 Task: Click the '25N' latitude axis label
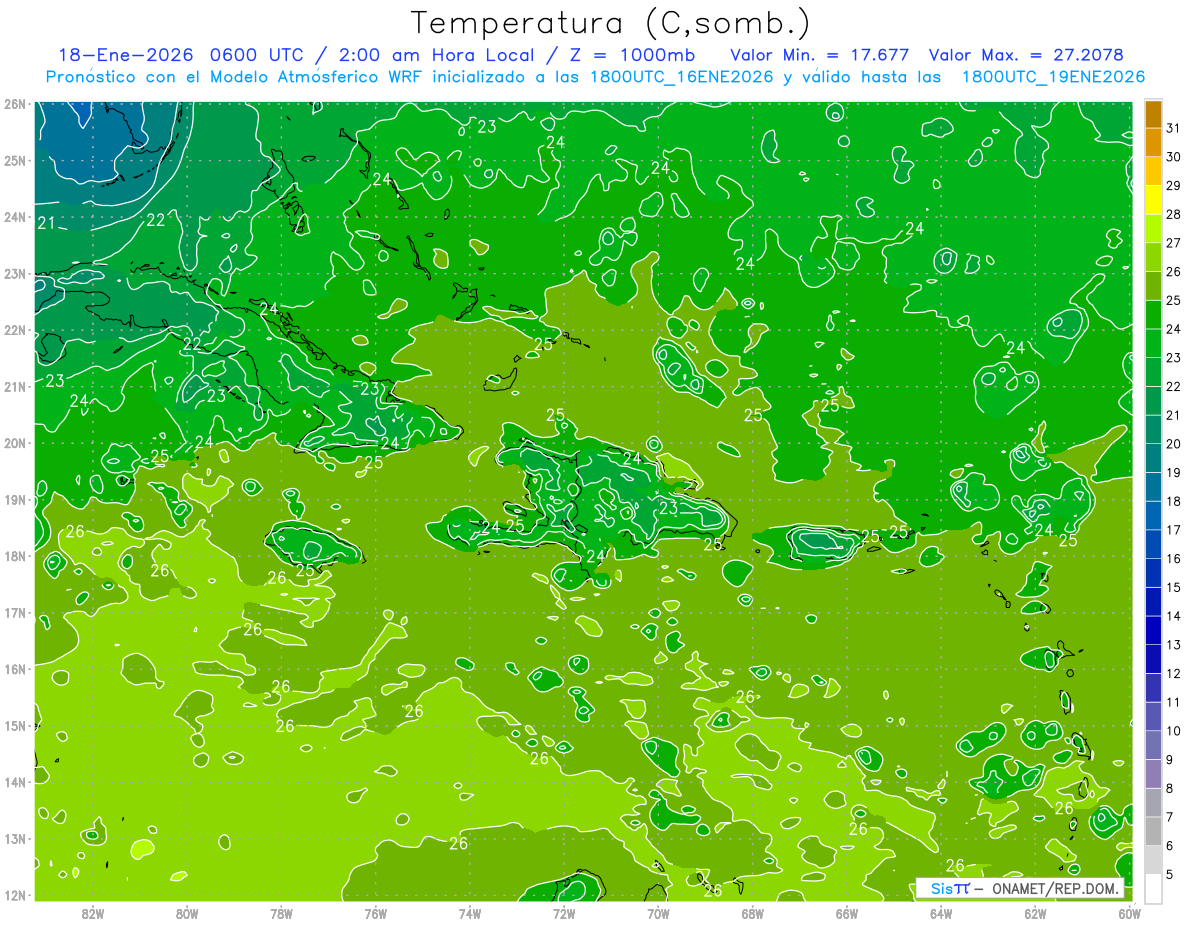[16, 161]
